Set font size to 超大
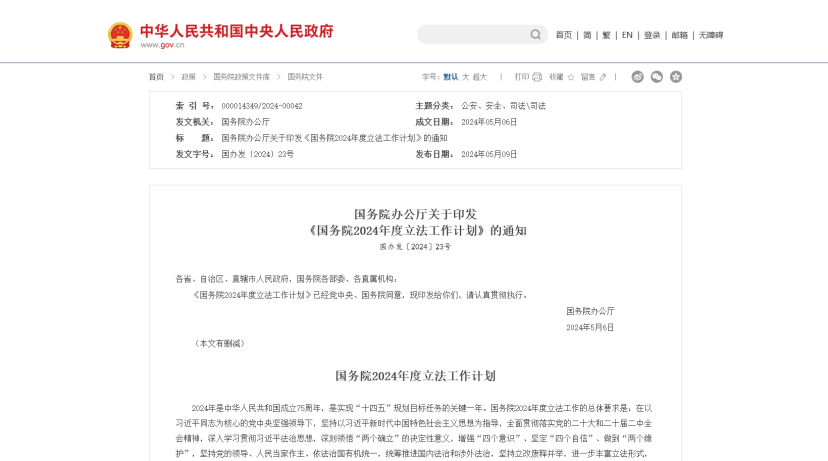 click(479, 77)
